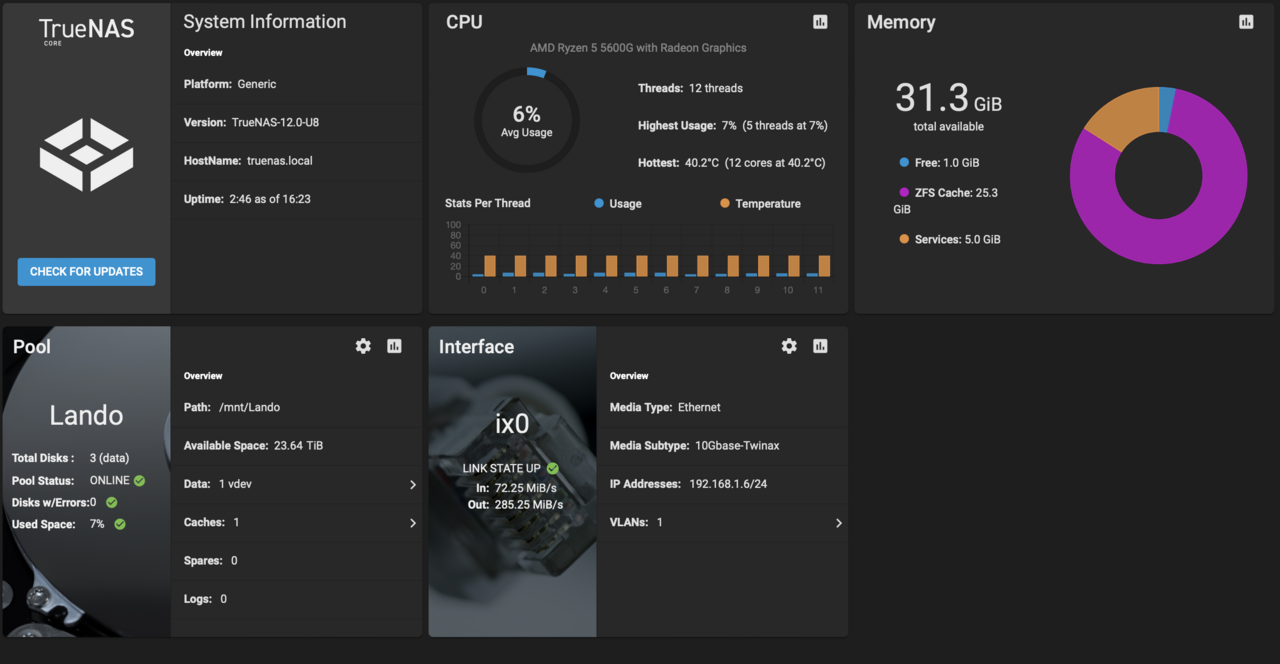
Task: Click the AMD Ryzen 5 5600G label
Action: tap(638, 48)
